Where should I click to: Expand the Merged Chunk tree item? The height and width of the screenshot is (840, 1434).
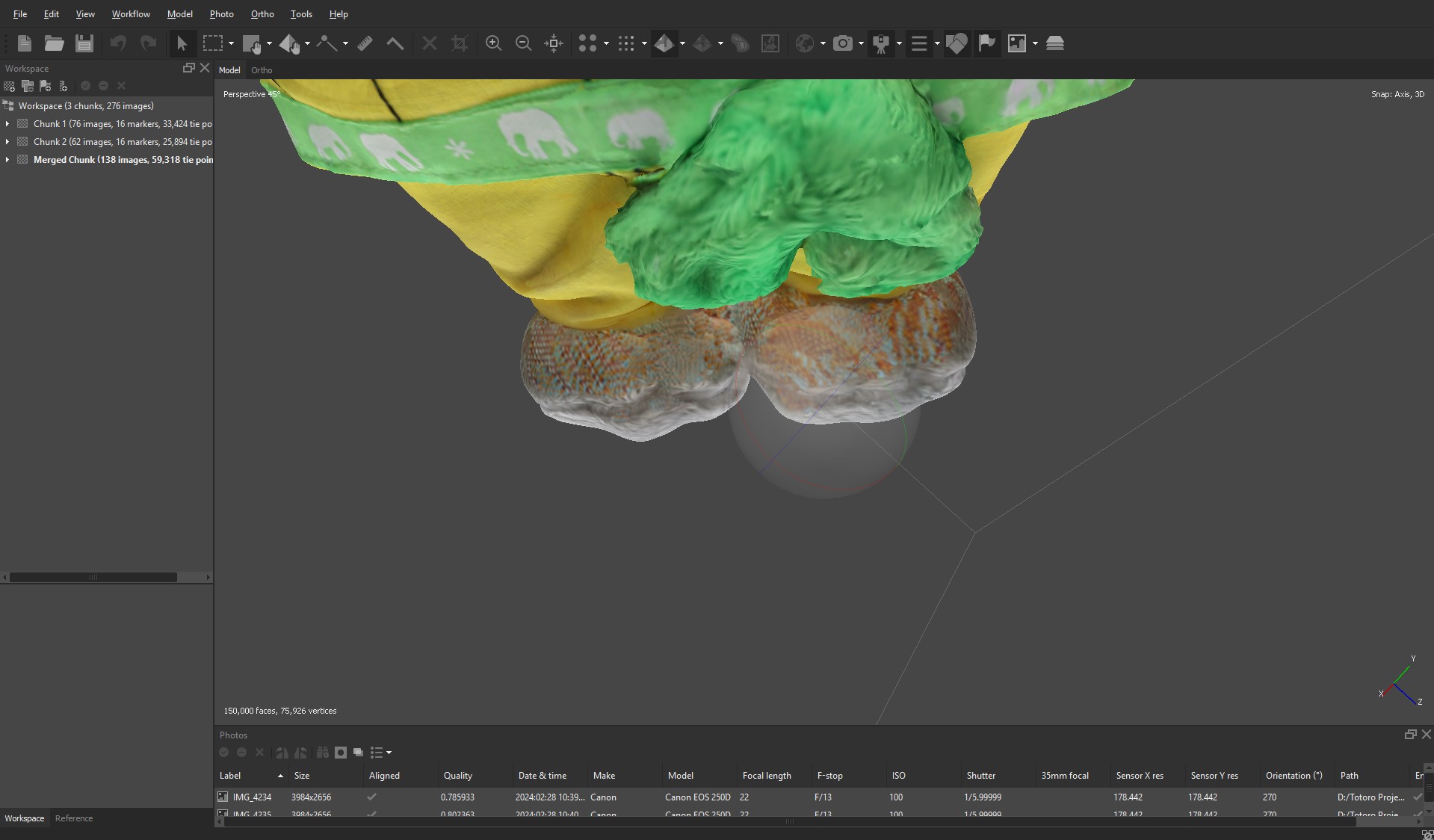point(7,160)
